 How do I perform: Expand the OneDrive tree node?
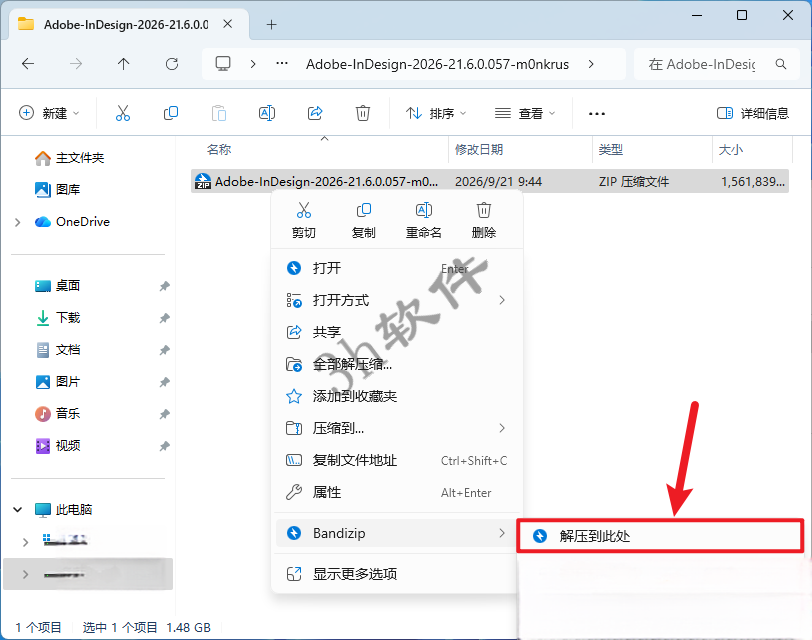tap(18, 222)
